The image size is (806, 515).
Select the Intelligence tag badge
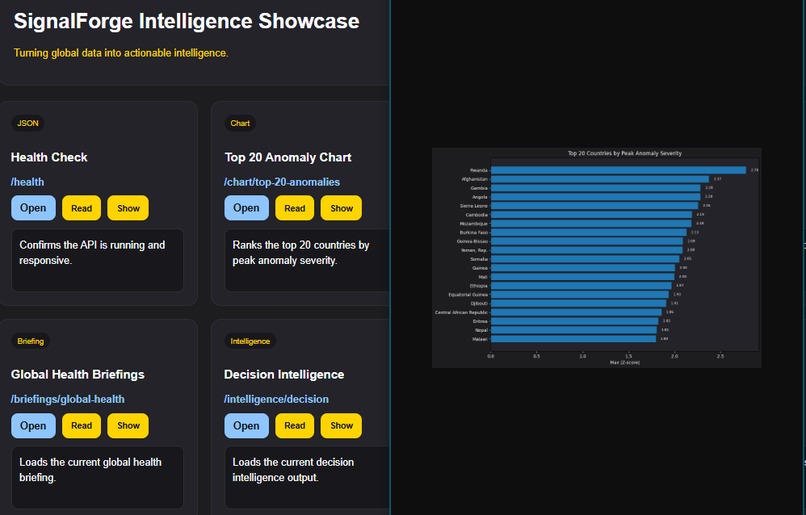(x=250, y=341)
